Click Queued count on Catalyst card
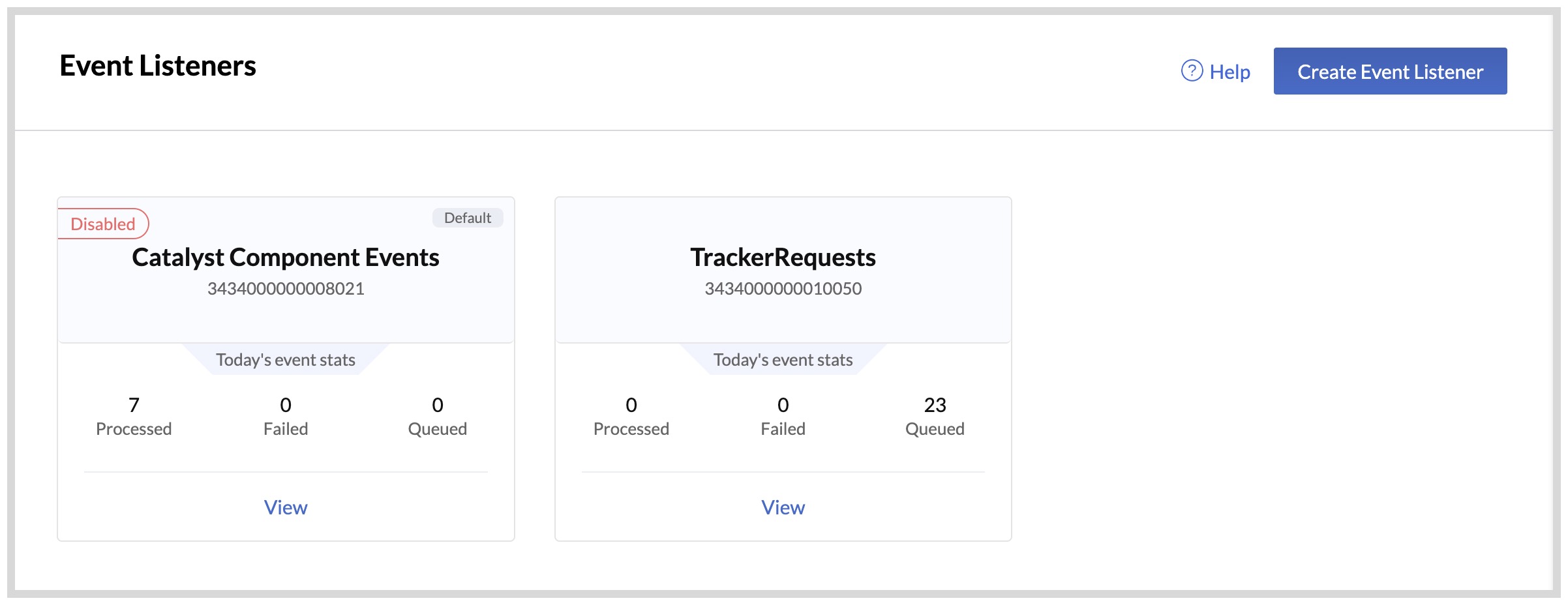 [437, 406]
